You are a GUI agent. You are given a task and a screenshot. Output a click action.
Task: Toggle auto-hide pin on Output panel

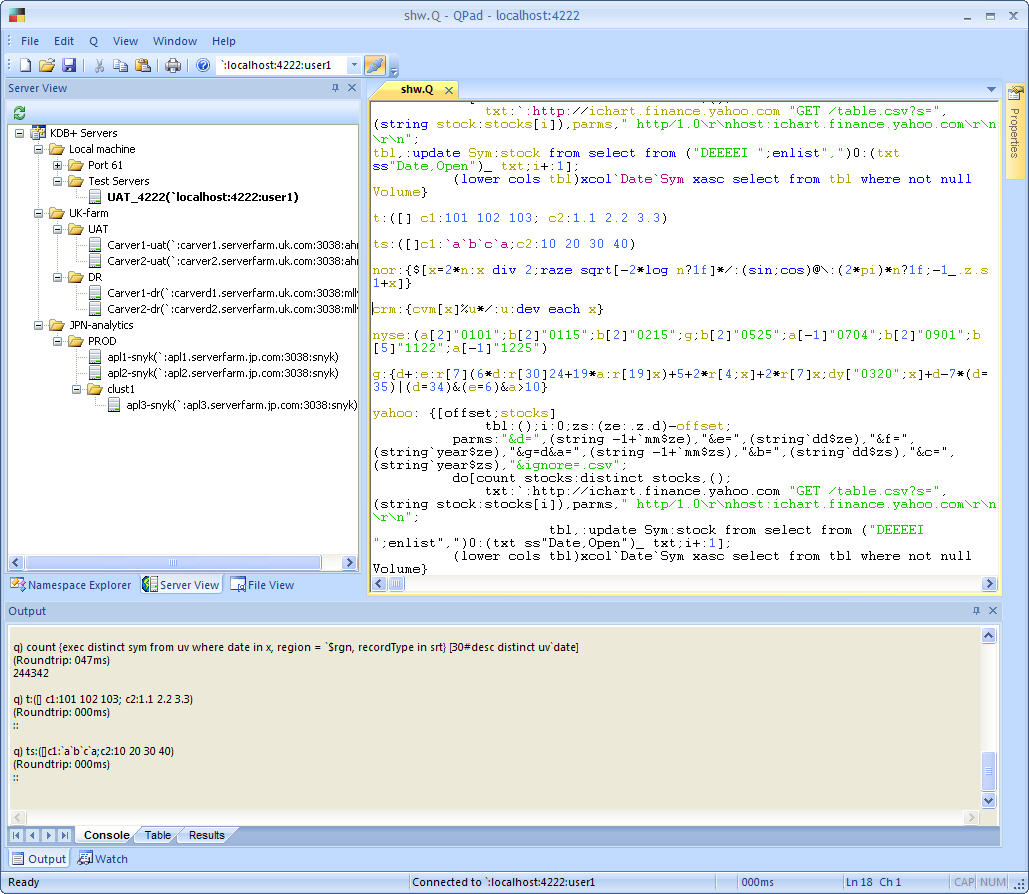[x=977, y=611]
